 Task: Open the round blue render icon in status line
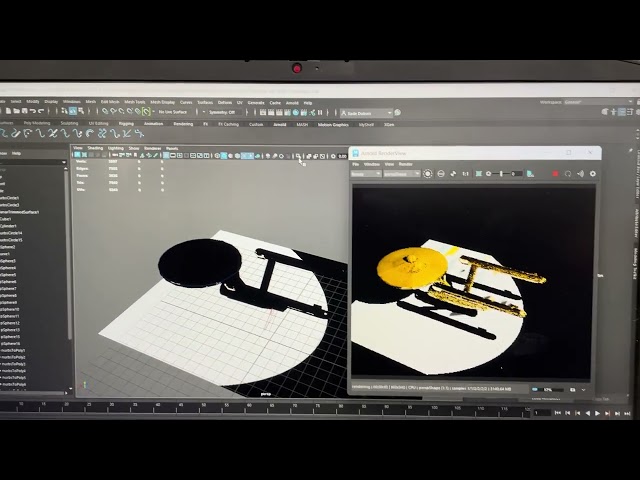coord(296,113)
